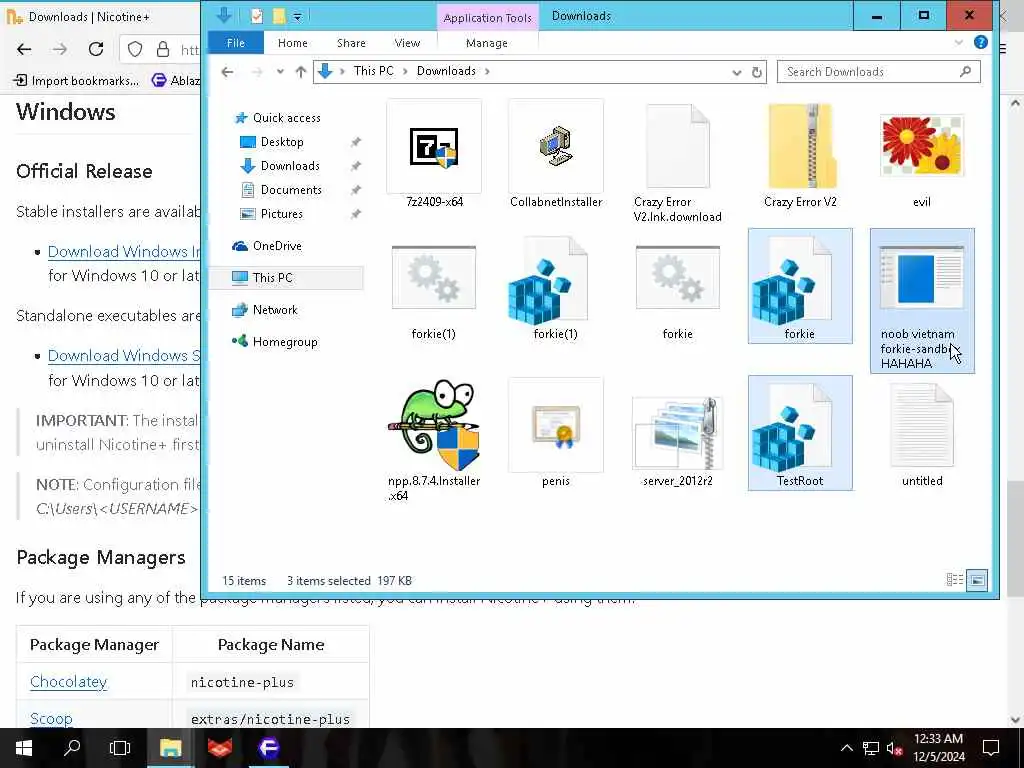Viewport: 1024px width, 768px height.
Task: Click the volume icon in system tray
Action: pyautogui.click(x=895, y=748)
